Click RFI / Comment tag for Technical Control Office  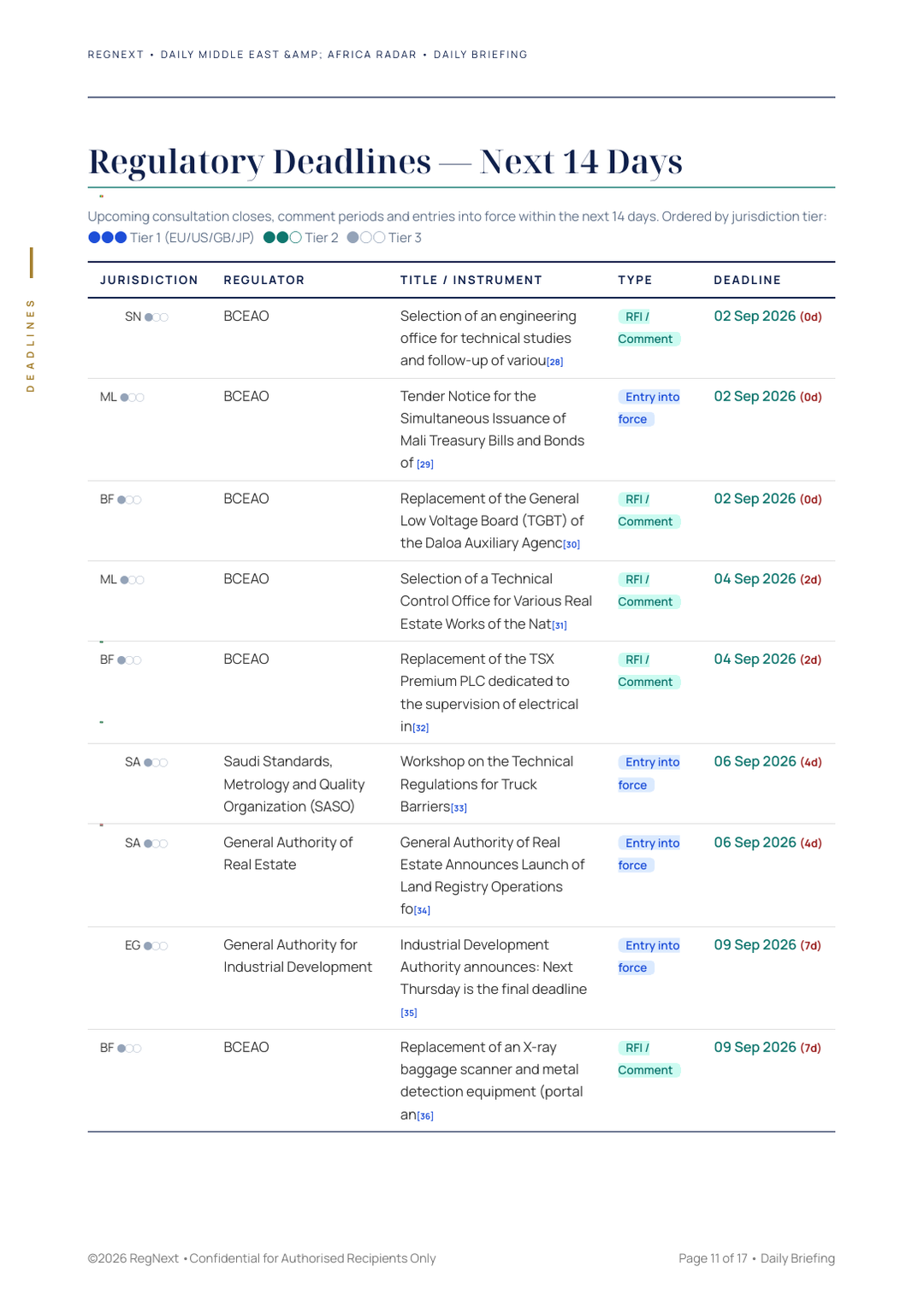tap(649, 591)
